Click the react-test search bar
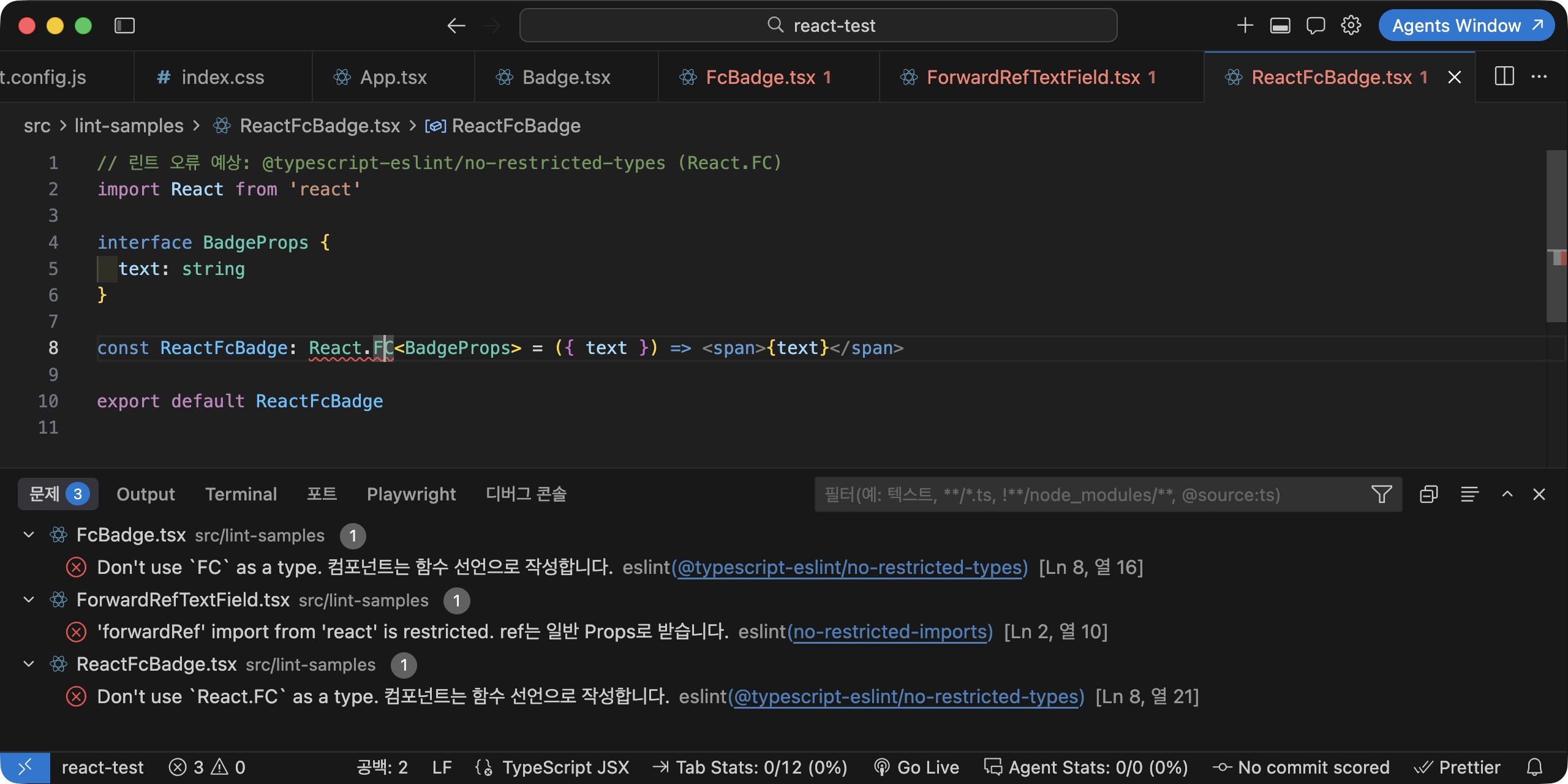 coord(818,26)
